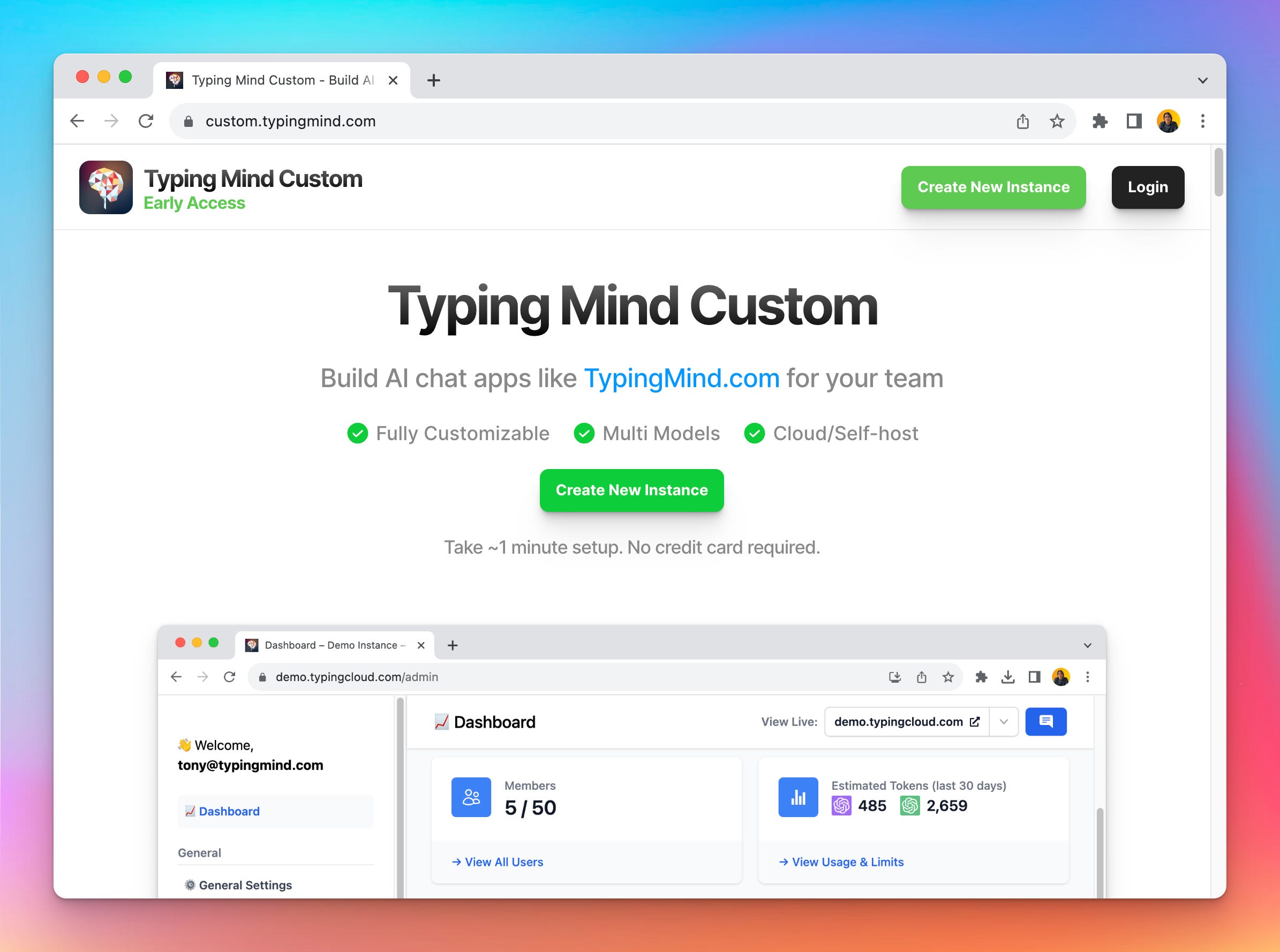
Task: Click the browser forward arrow
Action: 111,121
